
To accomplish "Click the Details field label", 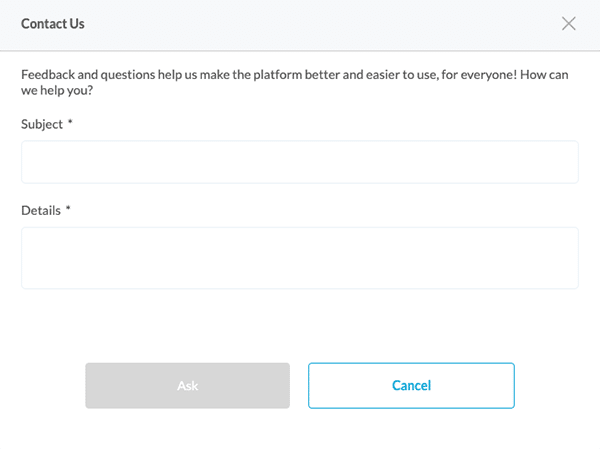I will [39, 210].
